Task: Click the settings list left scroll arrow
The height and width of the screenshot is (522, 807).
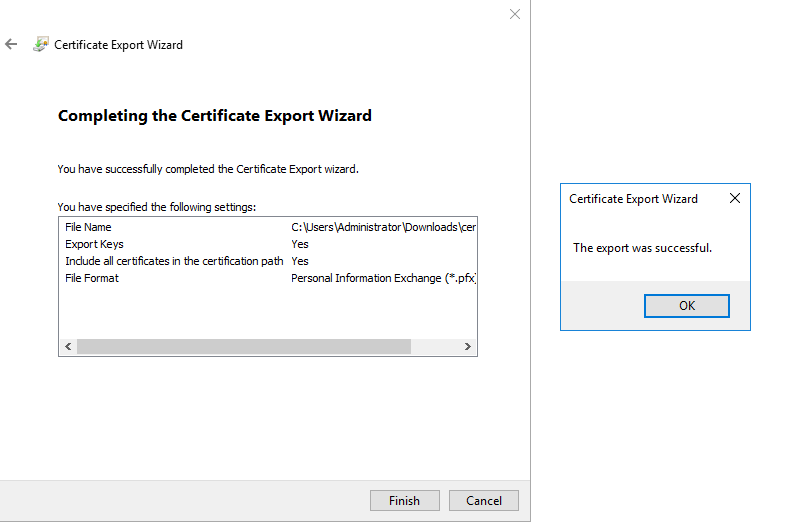Action: coord(68,346)
